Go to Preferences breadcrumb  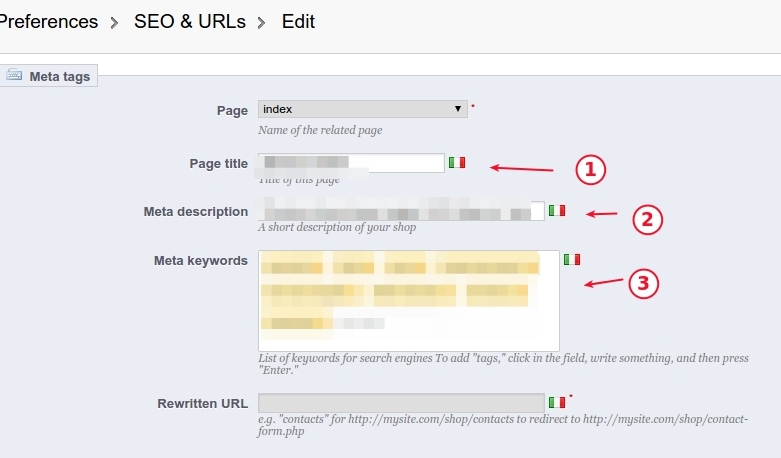pos(49,21)
